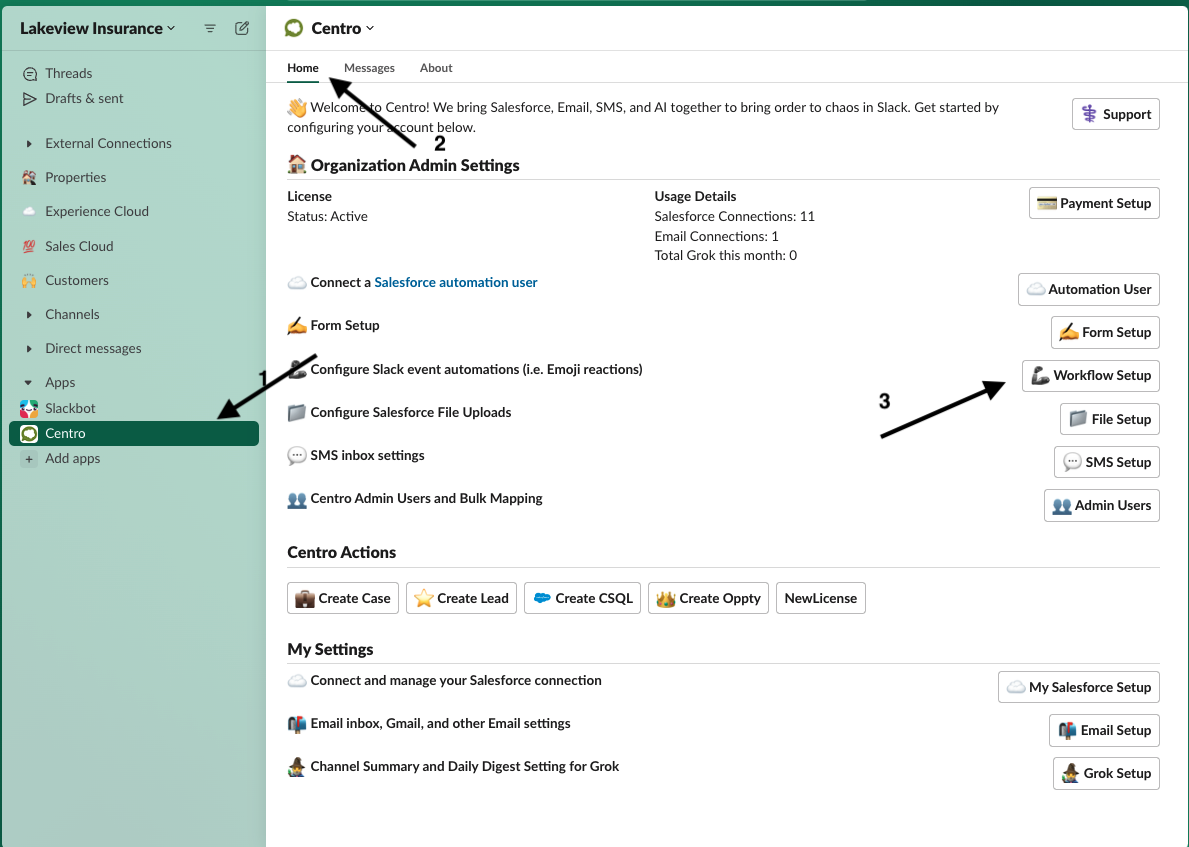Click the Automation User button
The width and height of the screenshot is (1189, 847).
1089,290
